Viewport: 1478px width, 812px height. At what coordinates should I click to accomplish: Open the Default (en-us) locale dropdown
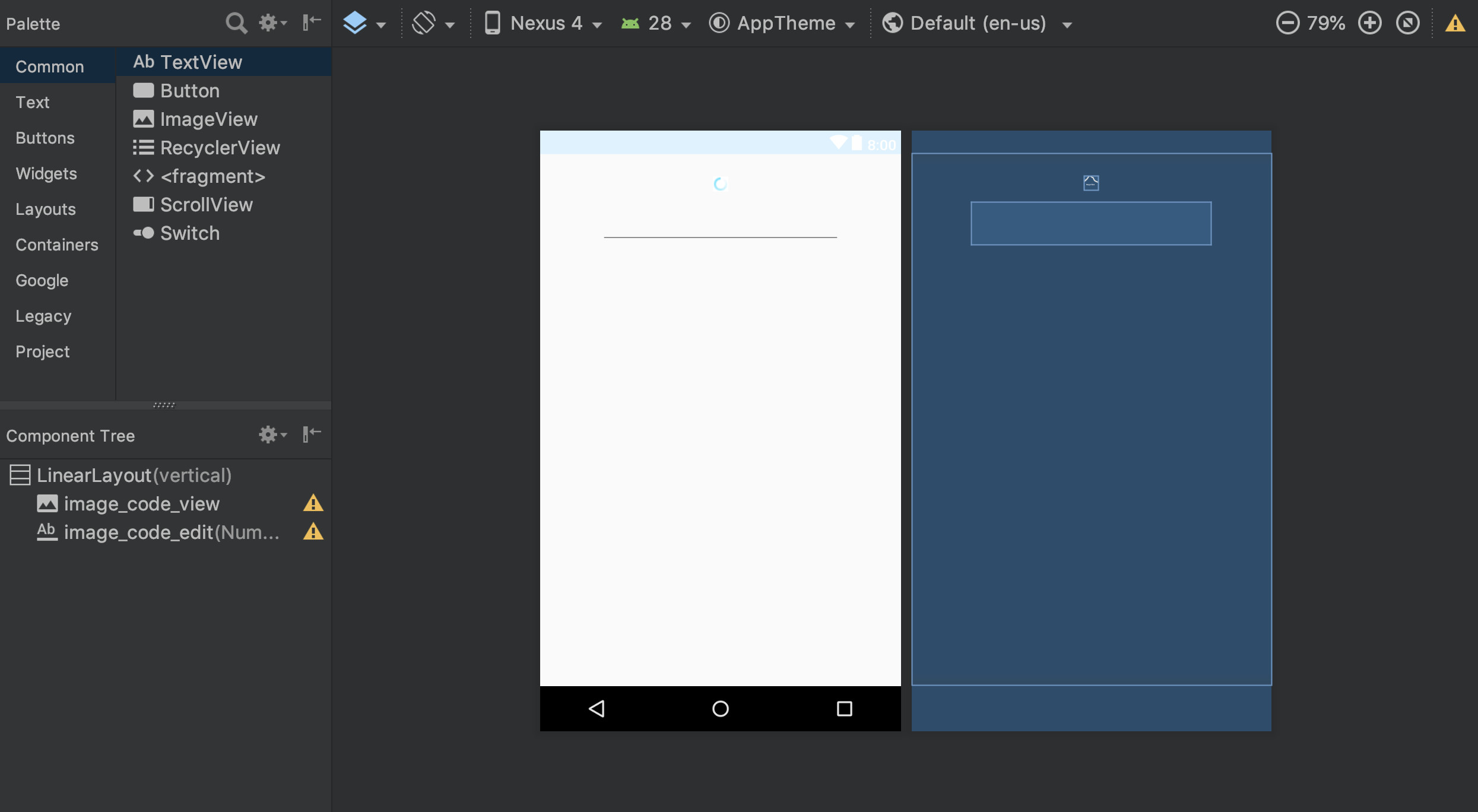[x=977, y=23]
